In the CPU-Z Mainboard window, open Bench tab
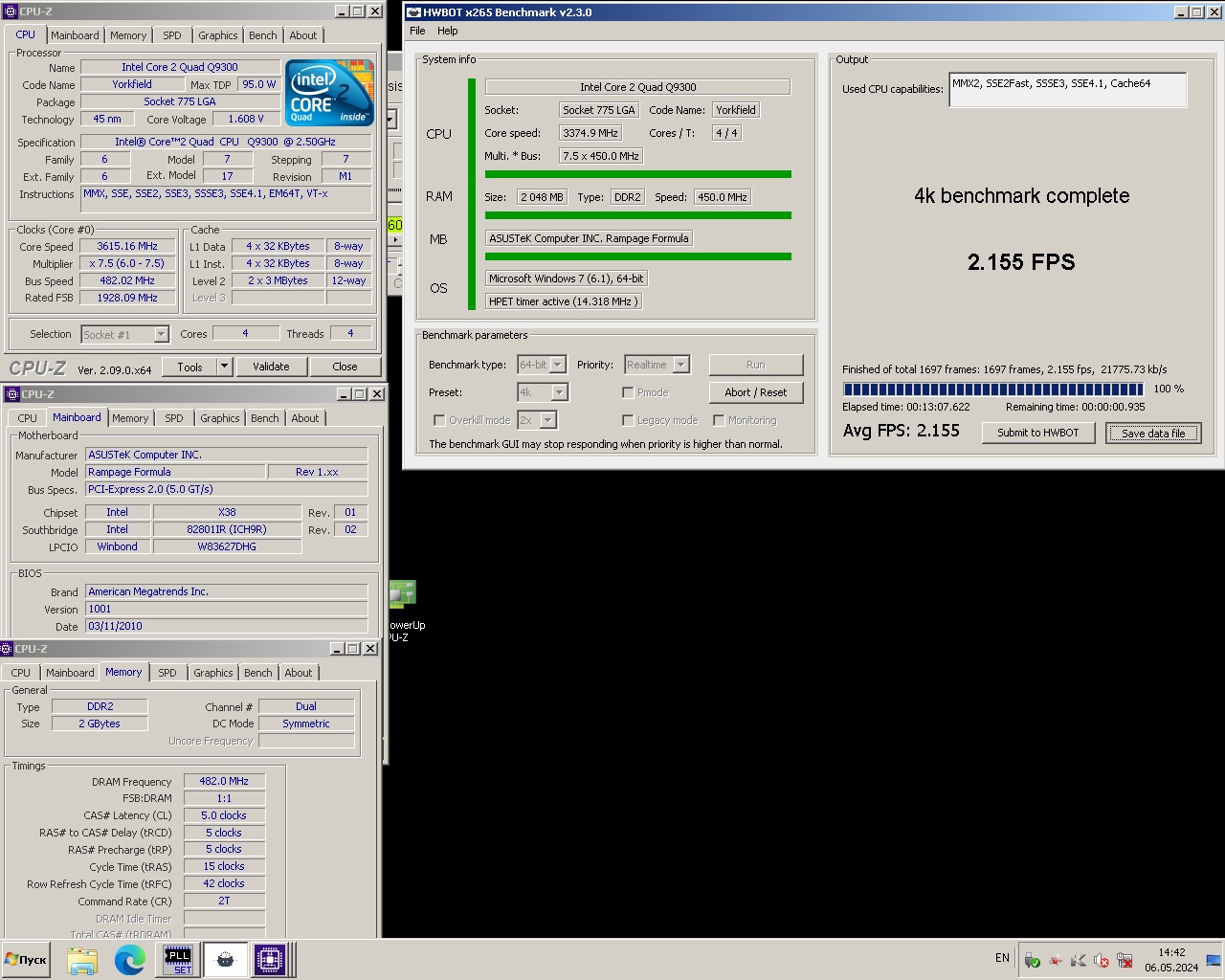 tap(265, 418)
